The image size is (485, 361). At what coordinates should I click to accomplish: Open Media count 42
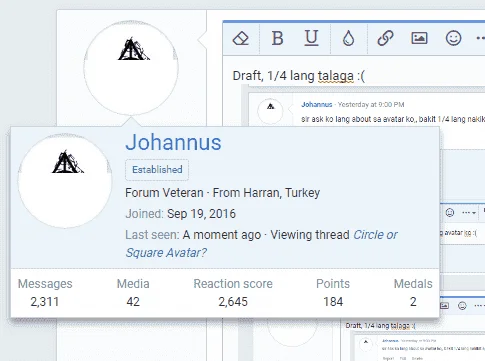[x=133, y=302]
